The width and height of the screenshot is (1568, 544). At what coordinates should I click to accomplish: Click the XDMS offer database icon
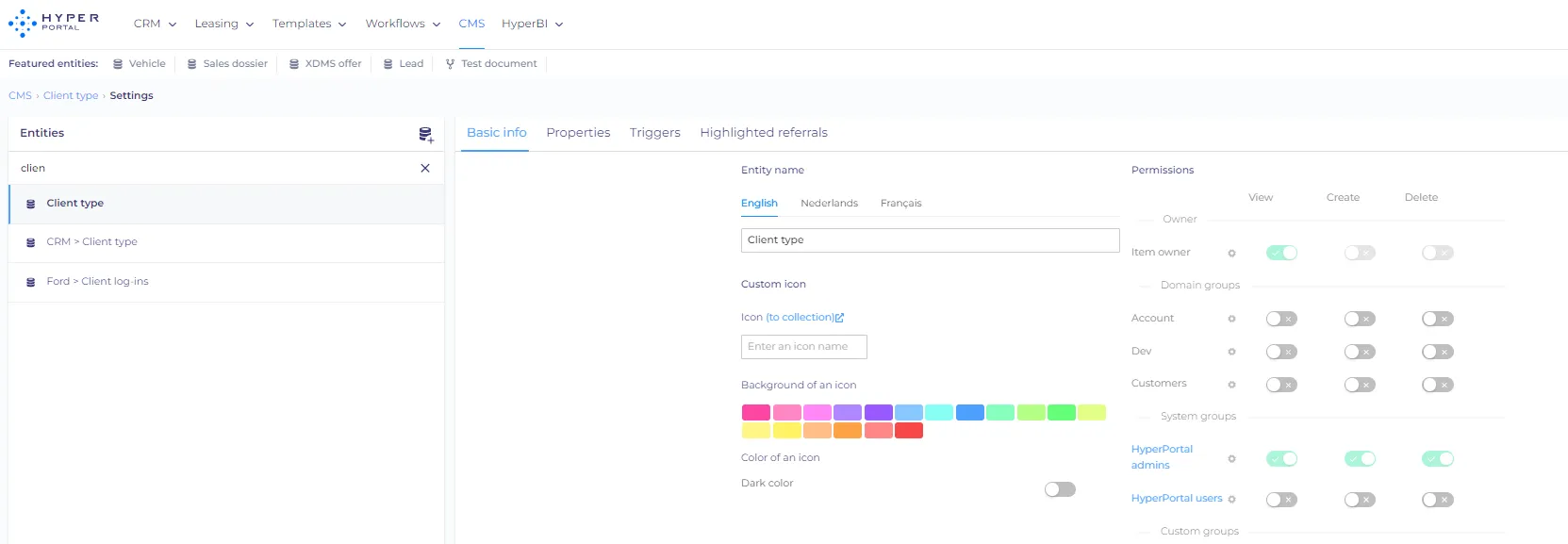(x=294, y=64)
